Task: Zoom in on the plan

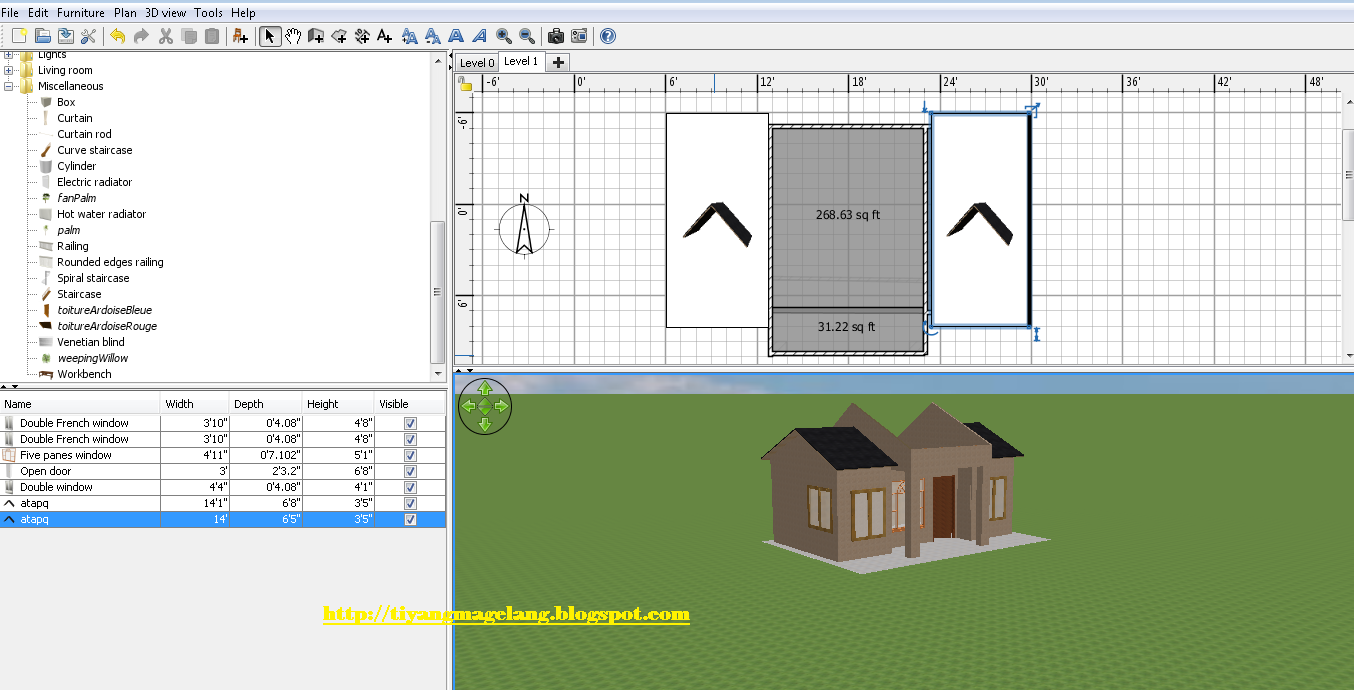Action: coord(504,36)
